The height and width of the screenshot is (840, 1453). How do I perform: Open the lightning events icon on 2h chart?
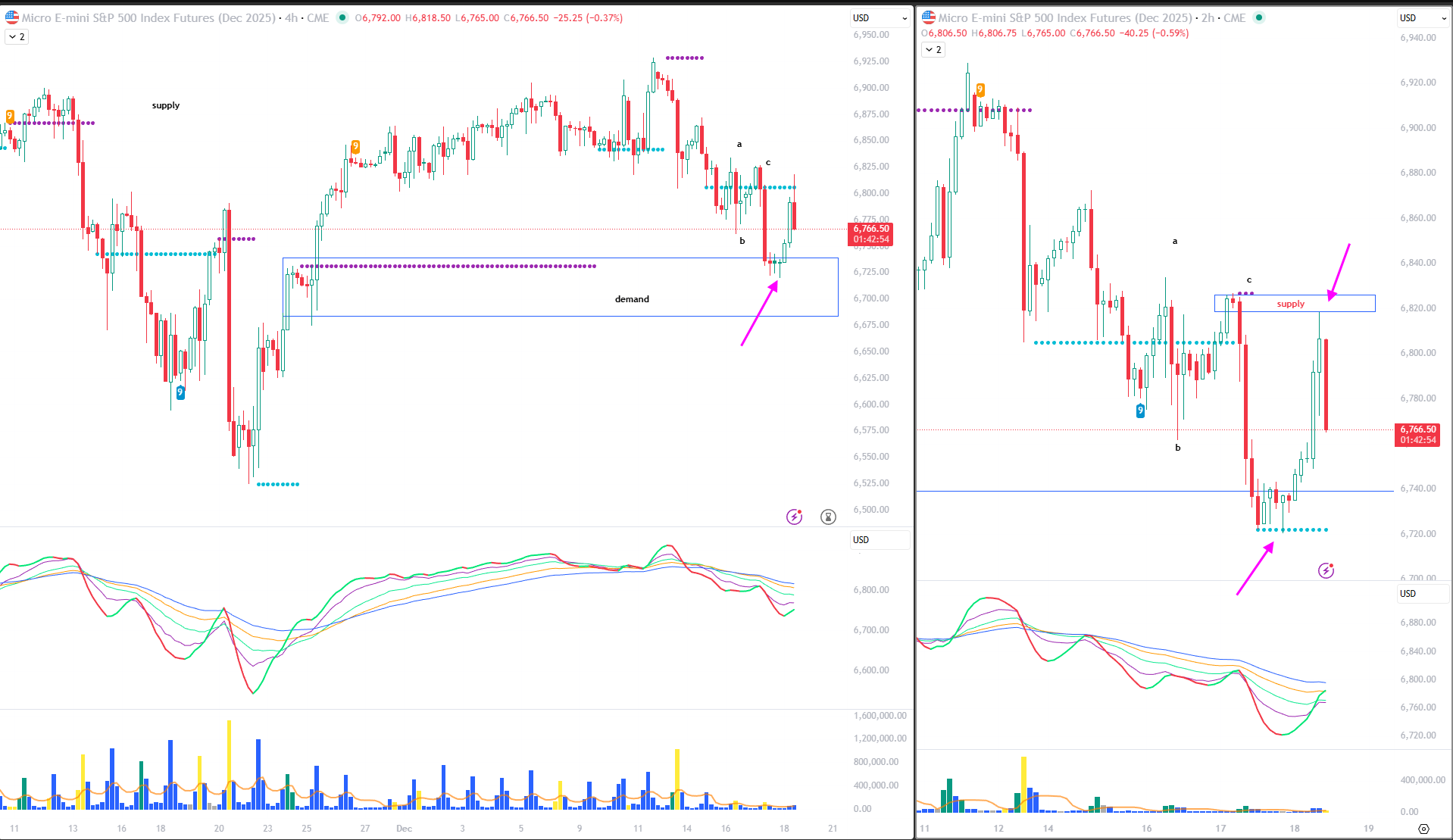(x=1326, y=570)
